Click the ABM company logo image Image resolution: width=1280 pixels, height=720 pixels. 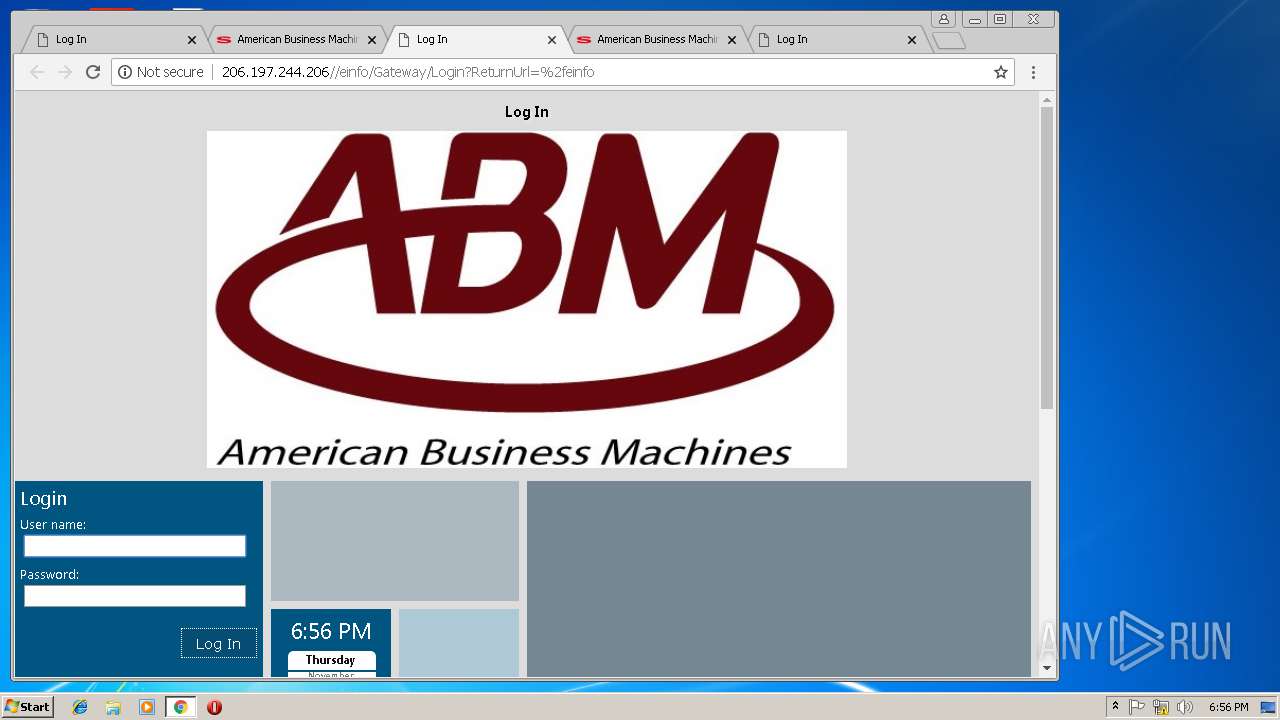(x=527, y=299)
